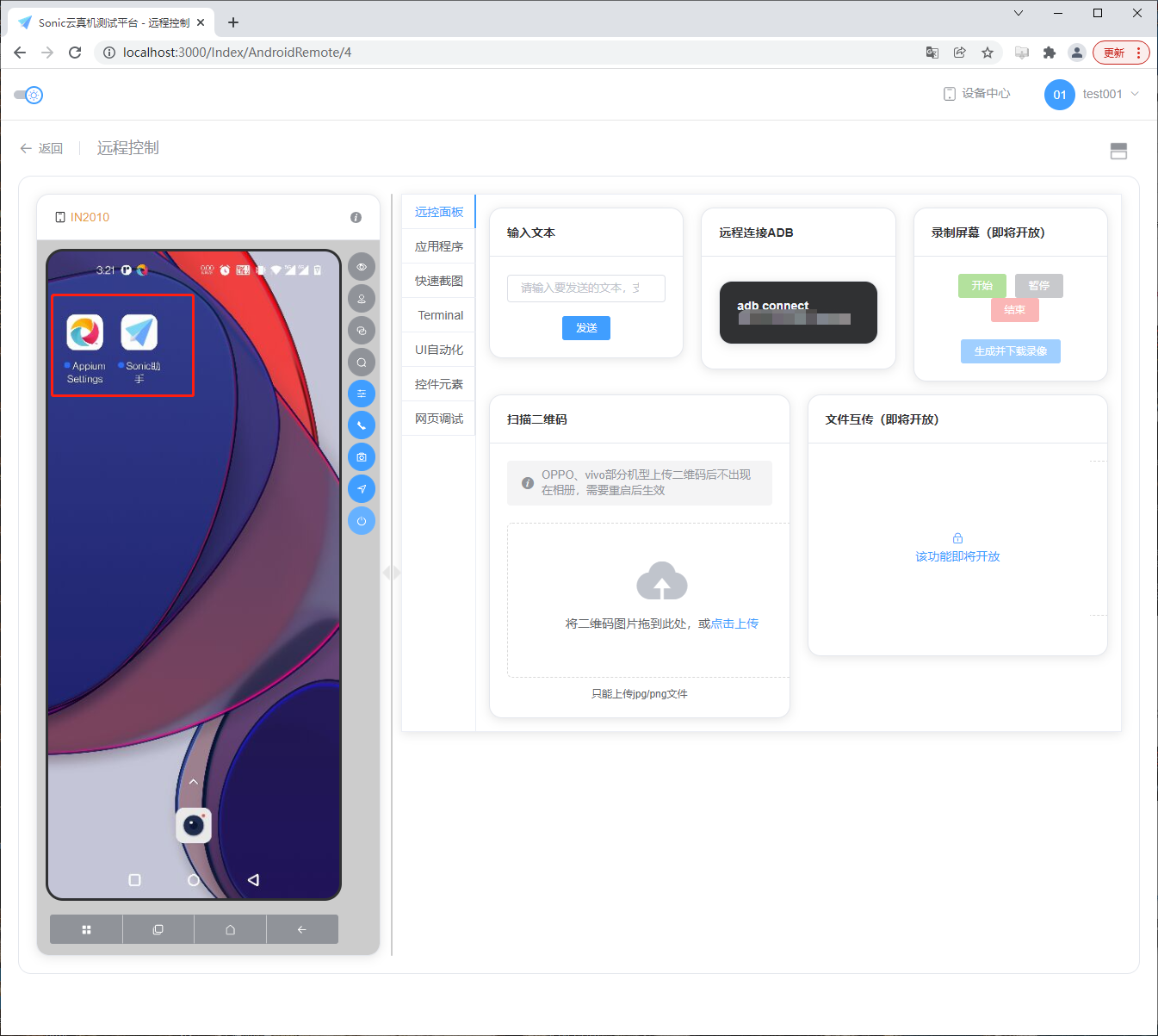Tap the phone's square recents navigation key
Viewport: 1158px width, 1036px height.
[x=134, y=880]
